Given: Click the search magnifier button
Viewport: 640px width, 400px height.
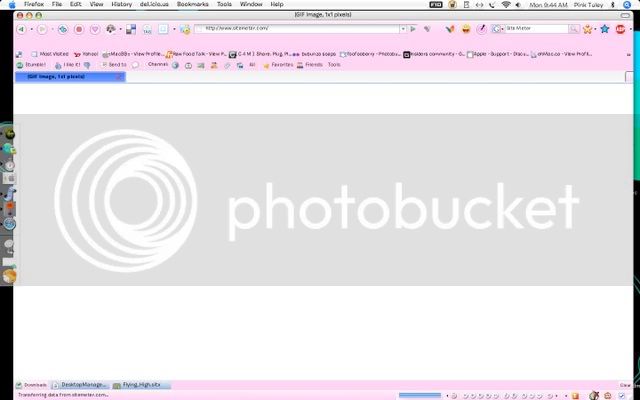Looking at the screenshot, I should click(x=574, y=29).
